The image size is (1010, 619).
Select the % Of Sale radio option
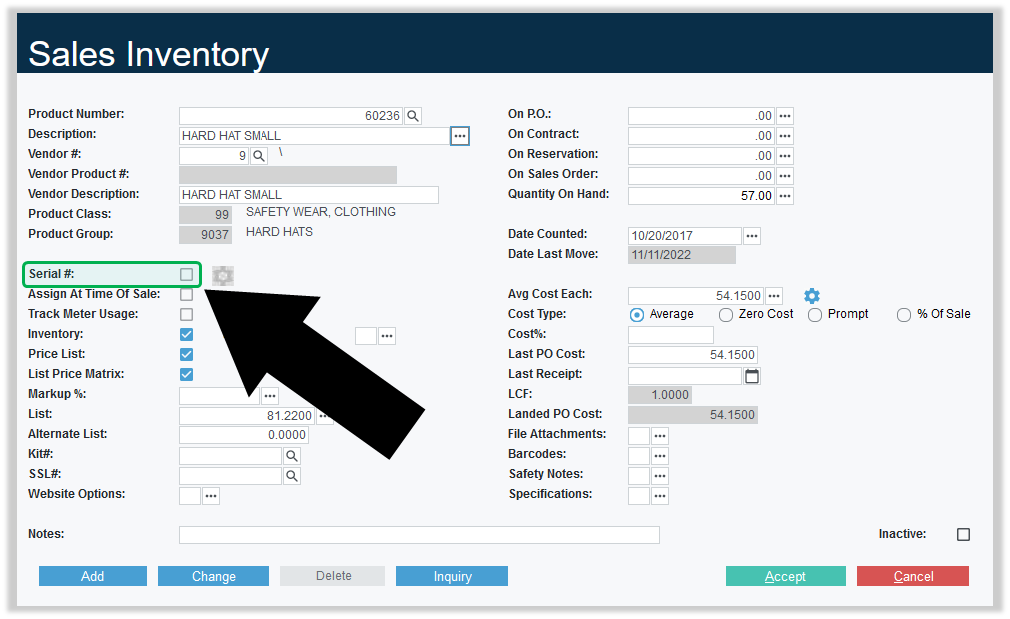click(x=904, y=314)
